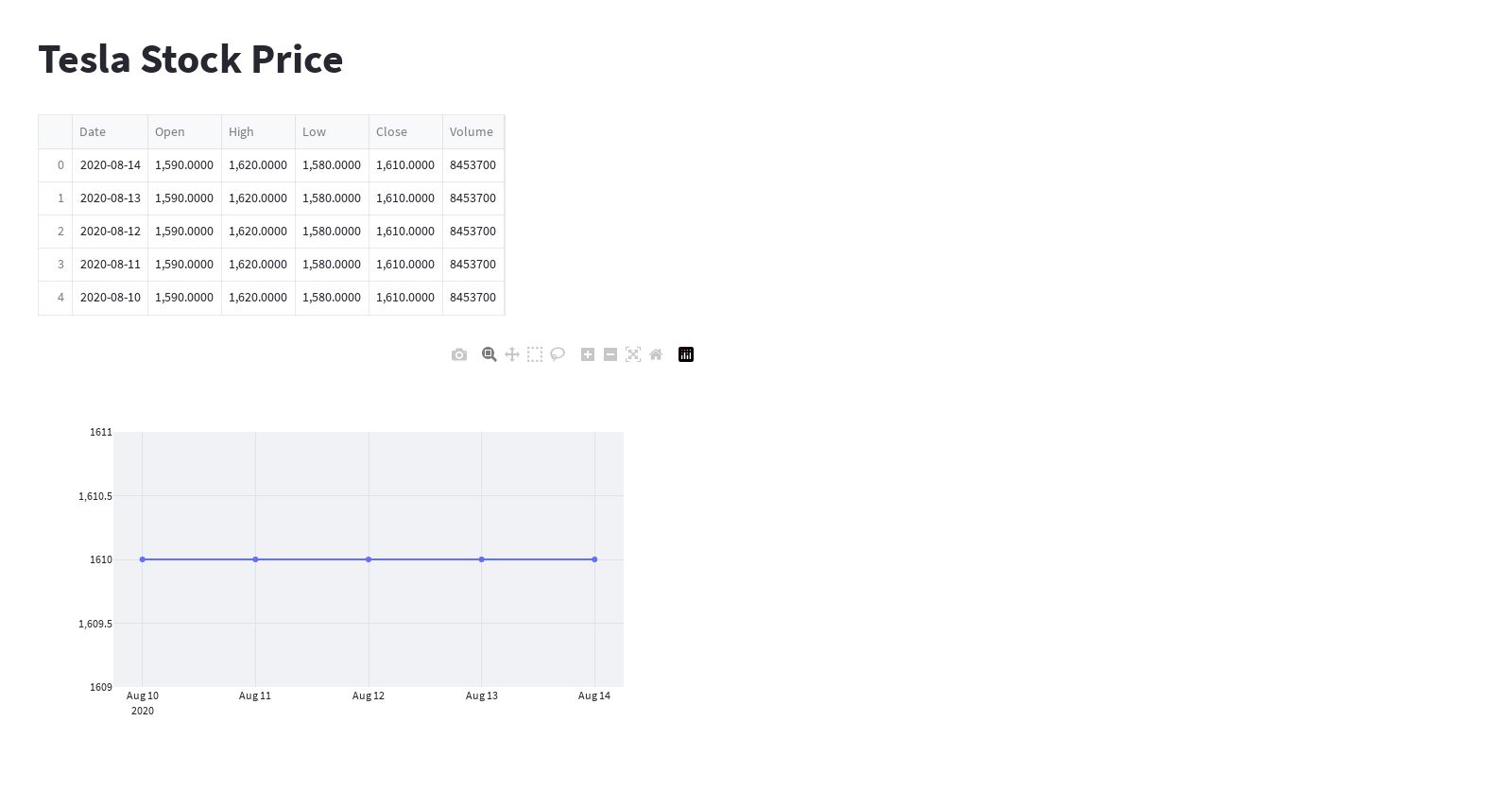Autoscale the chart axes

tap(633, 354)
